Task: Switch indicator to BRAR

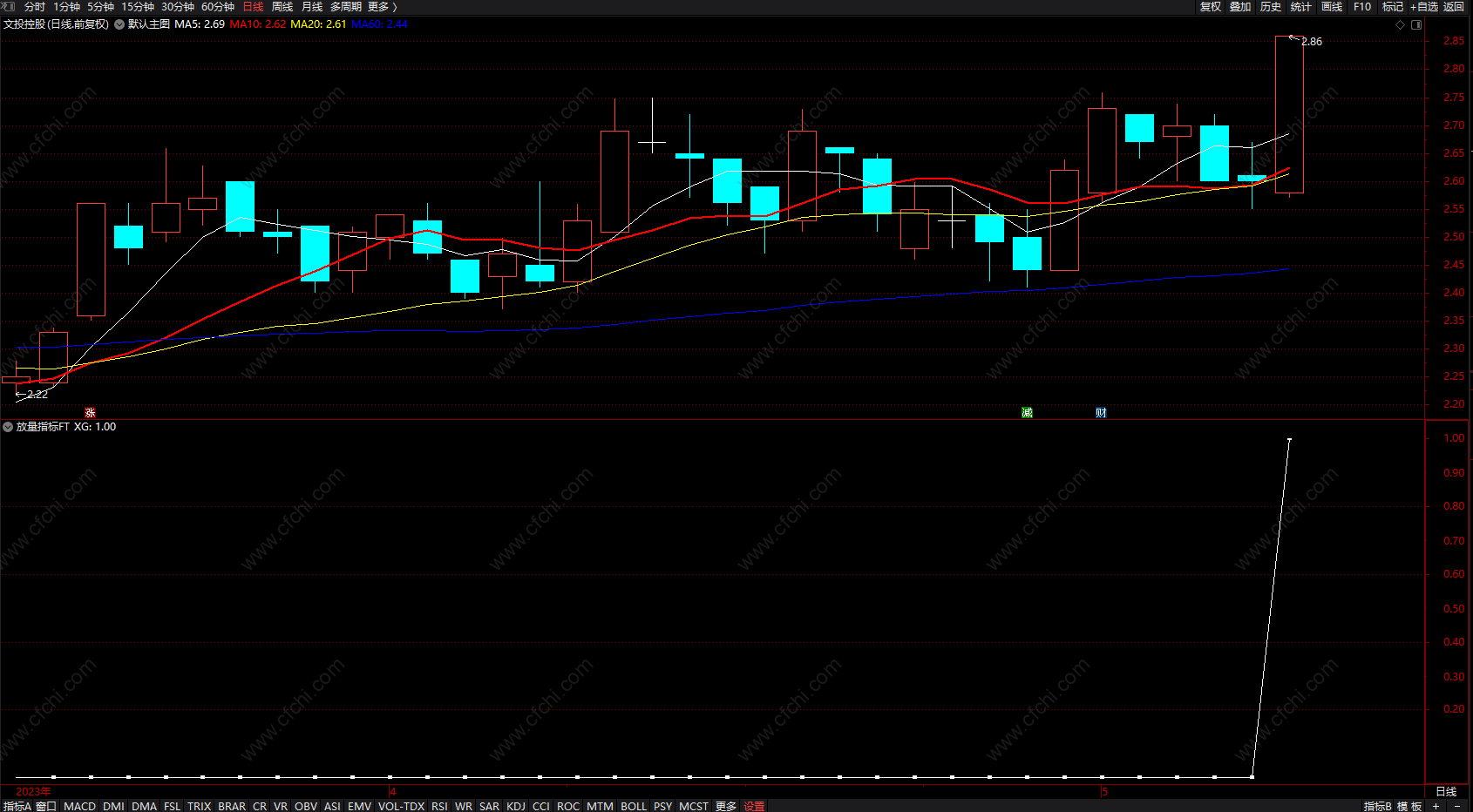Action: 232,806
